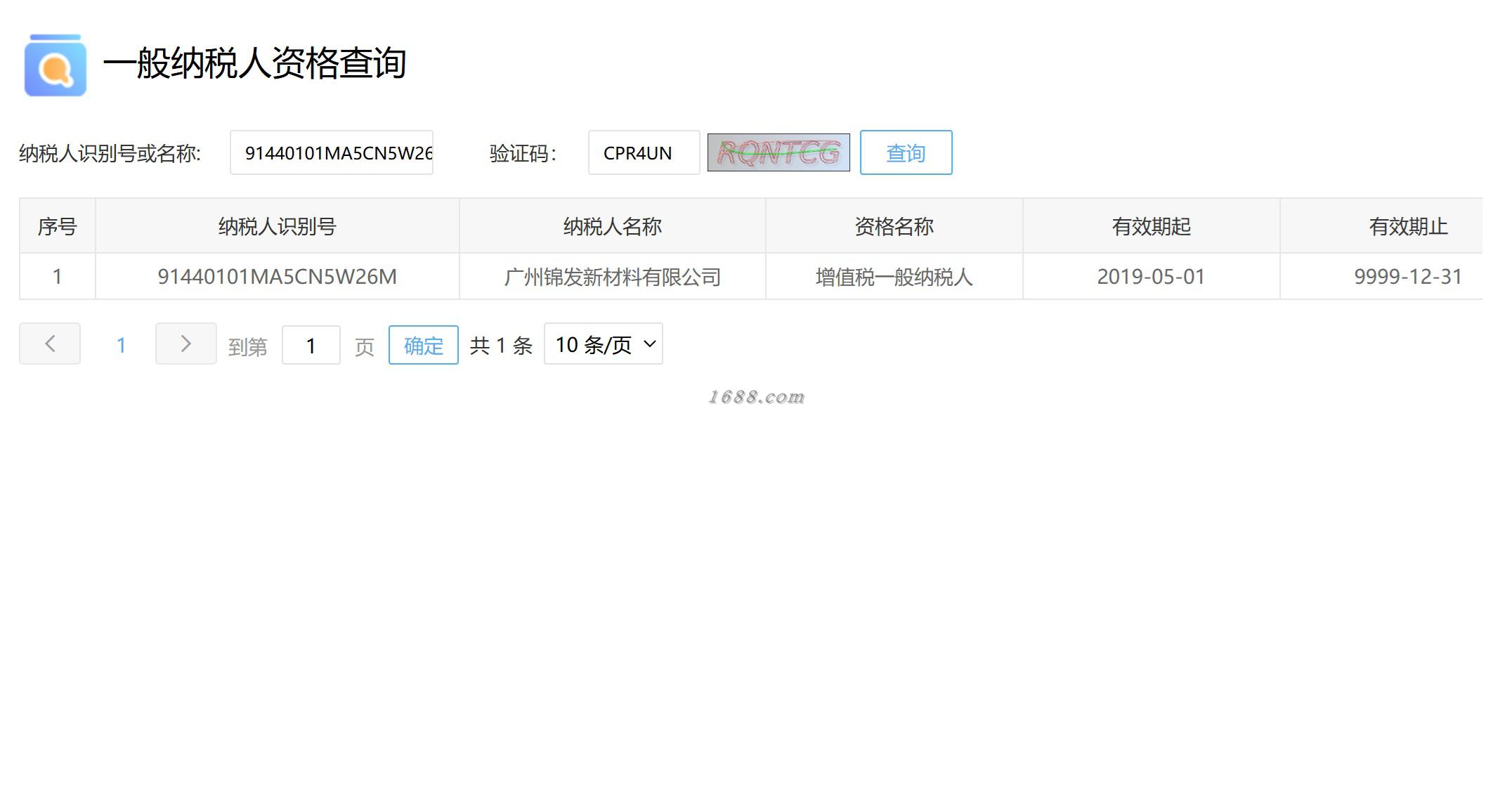Focus the taxpayer ID or name input

pyautogui.click(x=331, y=152)
